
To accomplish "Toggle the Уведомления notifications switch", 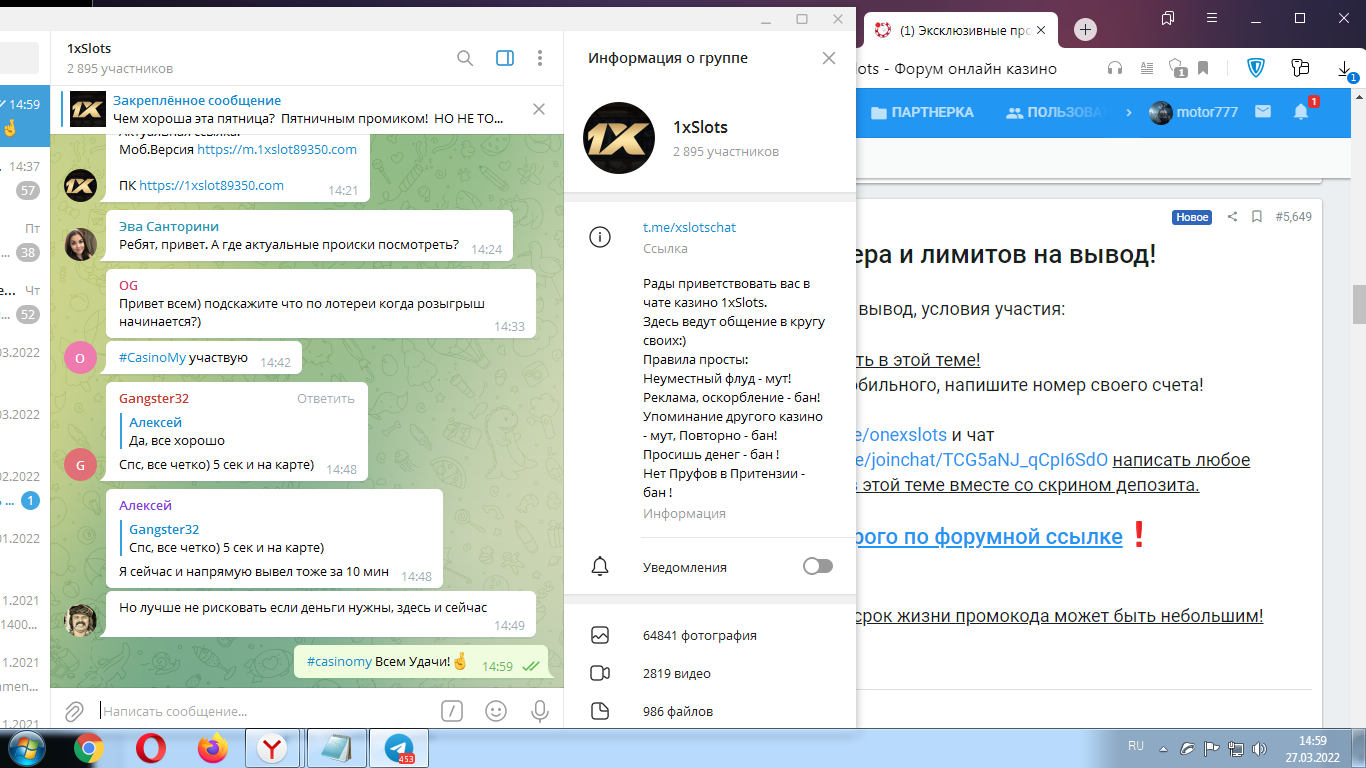I will pyautogui.click(x=817, y=567).
